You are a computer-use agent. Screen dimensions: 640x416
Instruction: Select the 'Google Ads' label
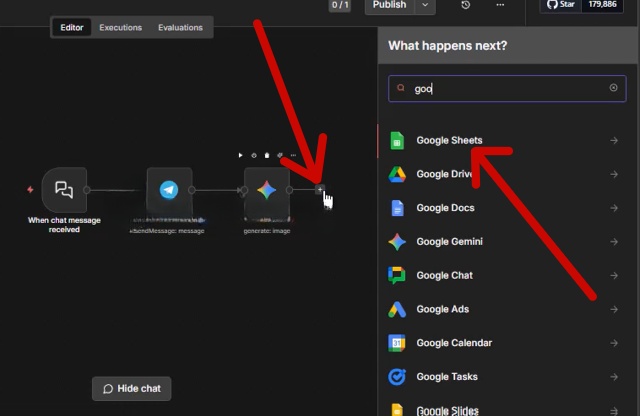[x=442, y=309]
